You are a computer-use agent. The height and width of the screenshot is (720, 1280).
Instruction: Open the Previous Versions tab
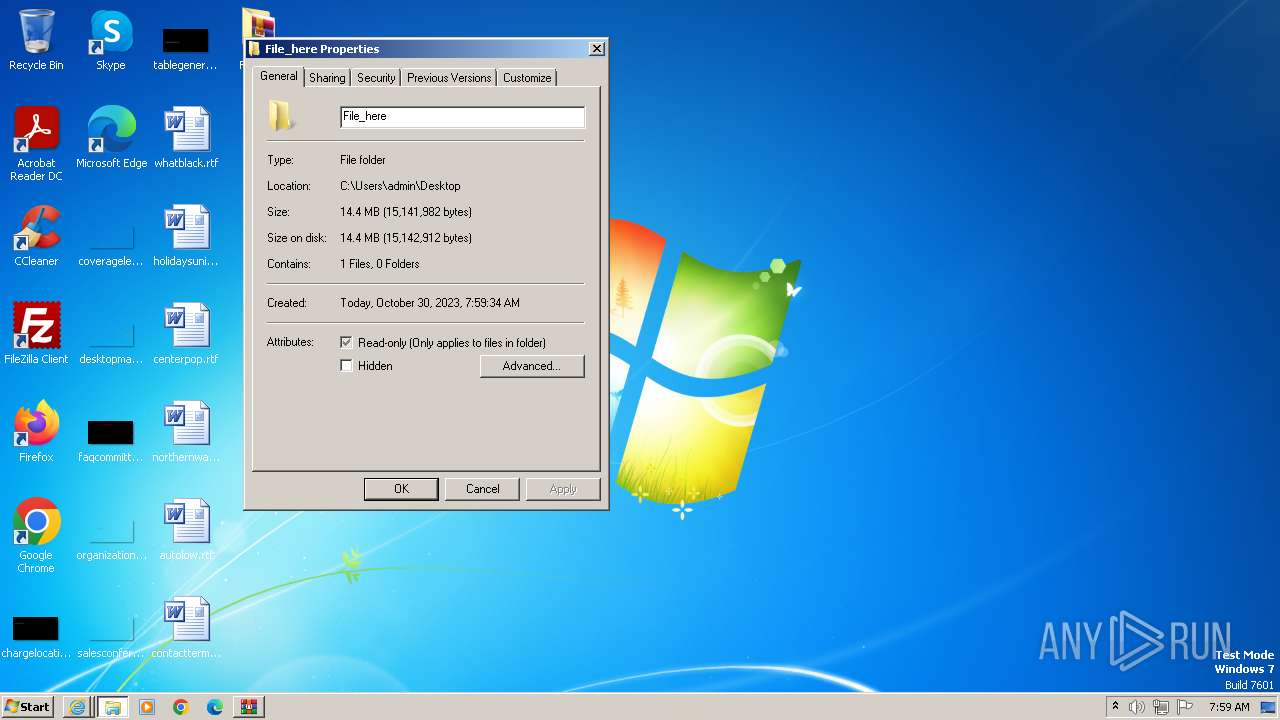tap(449, 78)
